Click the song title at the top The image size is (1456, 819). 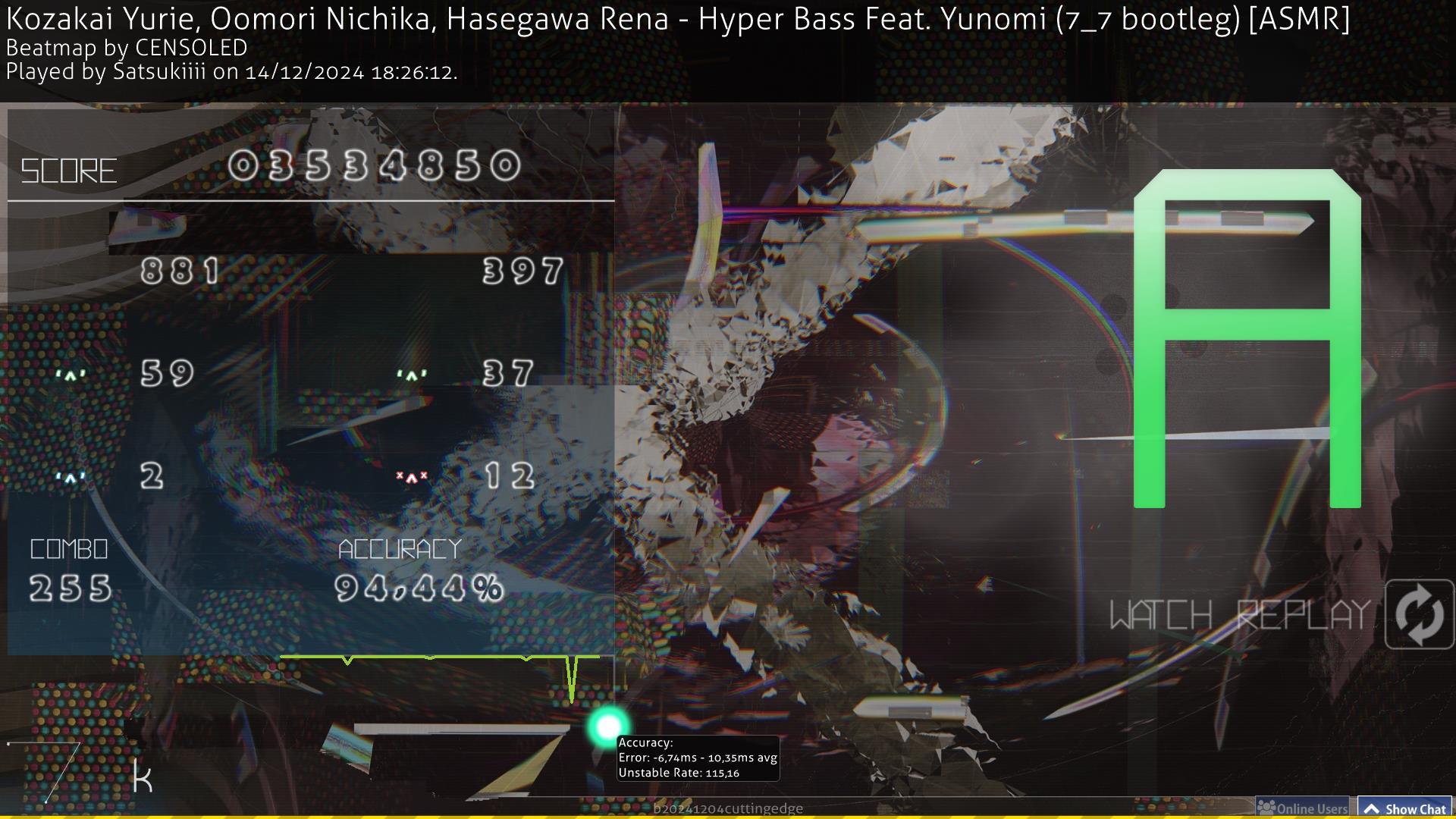(x=678, y=19)
